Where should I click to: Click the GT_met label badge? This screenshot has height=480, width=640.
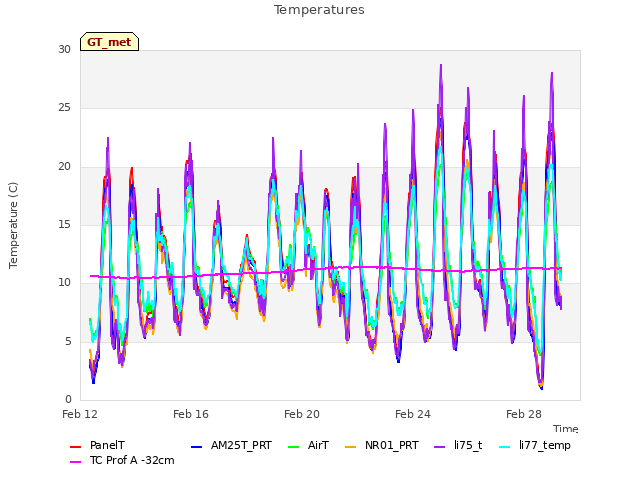click(109, 42)
